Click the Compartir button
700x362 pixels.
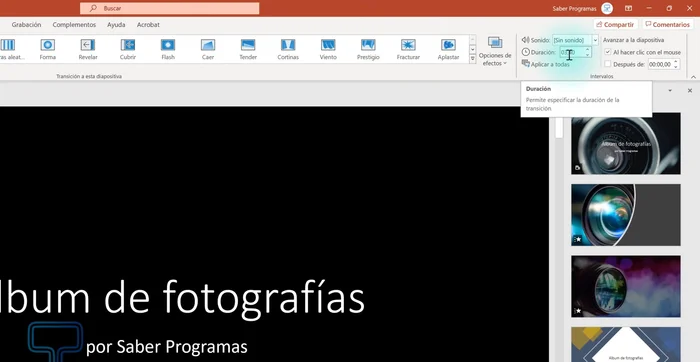pyautogui.click(x=615, y=25)
